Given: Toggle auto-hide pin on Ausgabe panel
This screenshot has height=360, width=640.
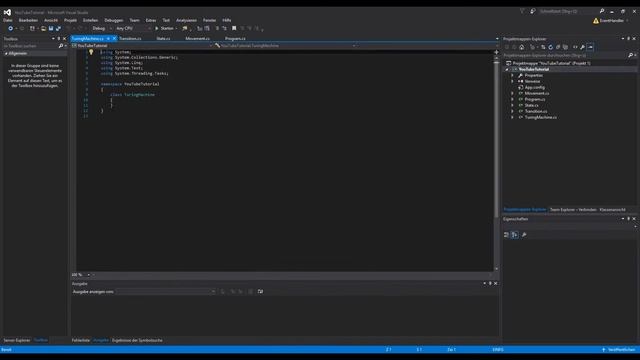Looking at the screenshot, I should [490, 283].
